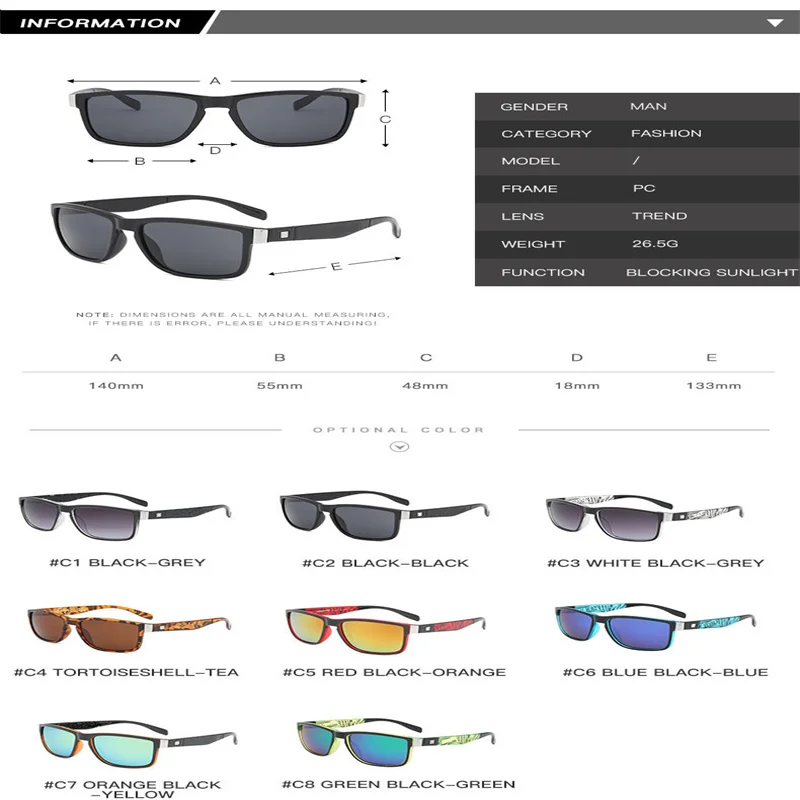Click the CATEGORY row label
The image size is (800, 800).
(546, 134)
